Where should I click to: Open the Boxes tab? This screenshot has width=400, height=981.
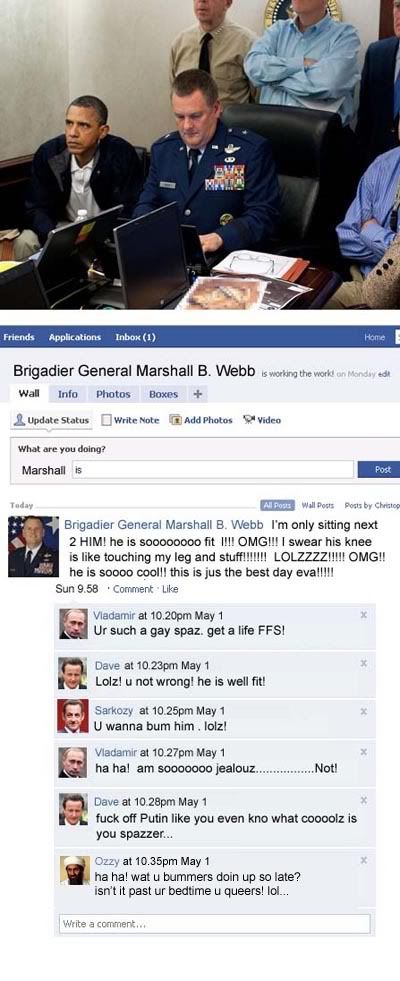(163, 394)
